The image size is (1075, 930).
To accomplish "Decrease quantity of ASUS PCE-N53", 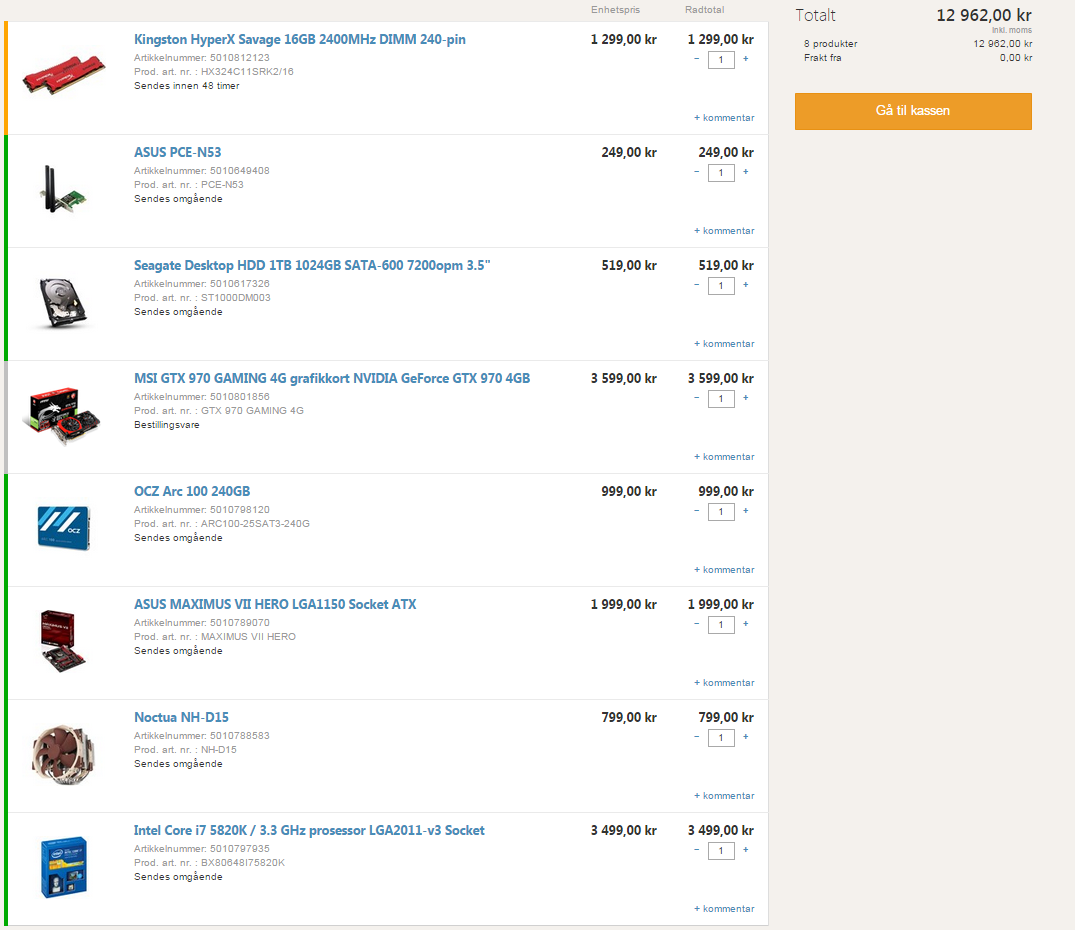I will 697,172.
